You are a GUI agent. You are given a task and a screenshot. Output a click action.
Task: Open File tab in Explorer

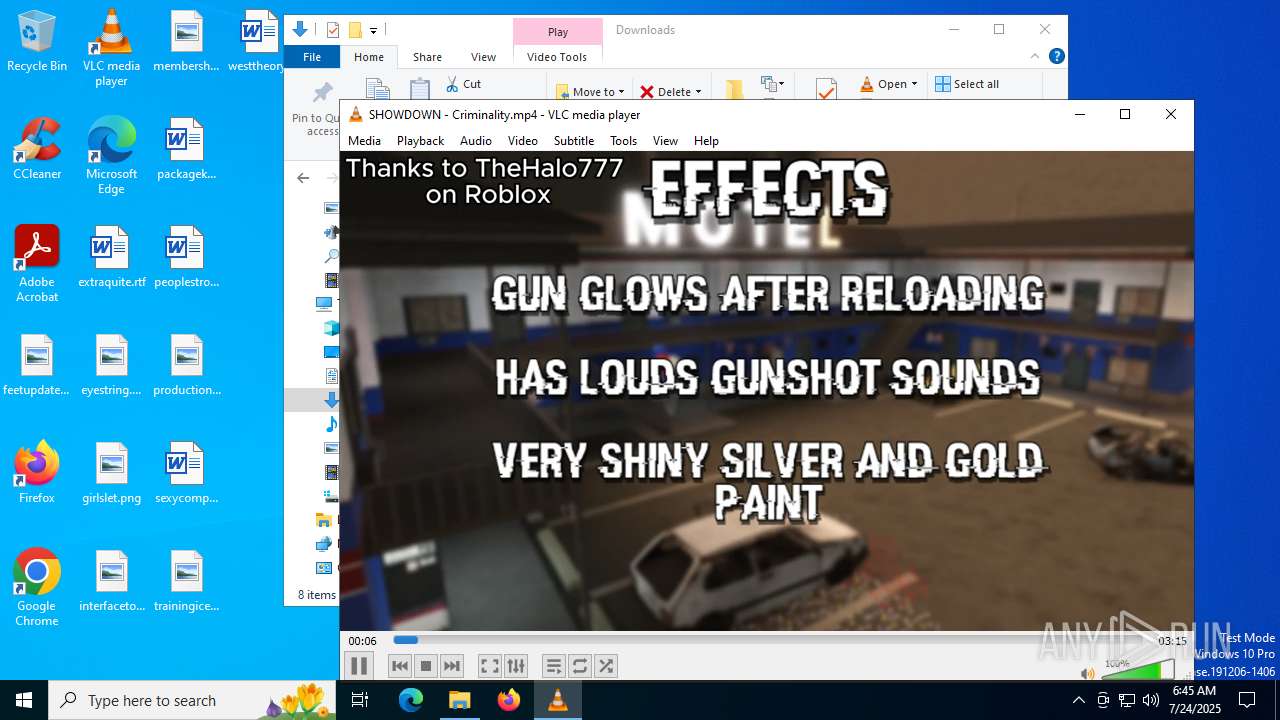coord(312,57)
